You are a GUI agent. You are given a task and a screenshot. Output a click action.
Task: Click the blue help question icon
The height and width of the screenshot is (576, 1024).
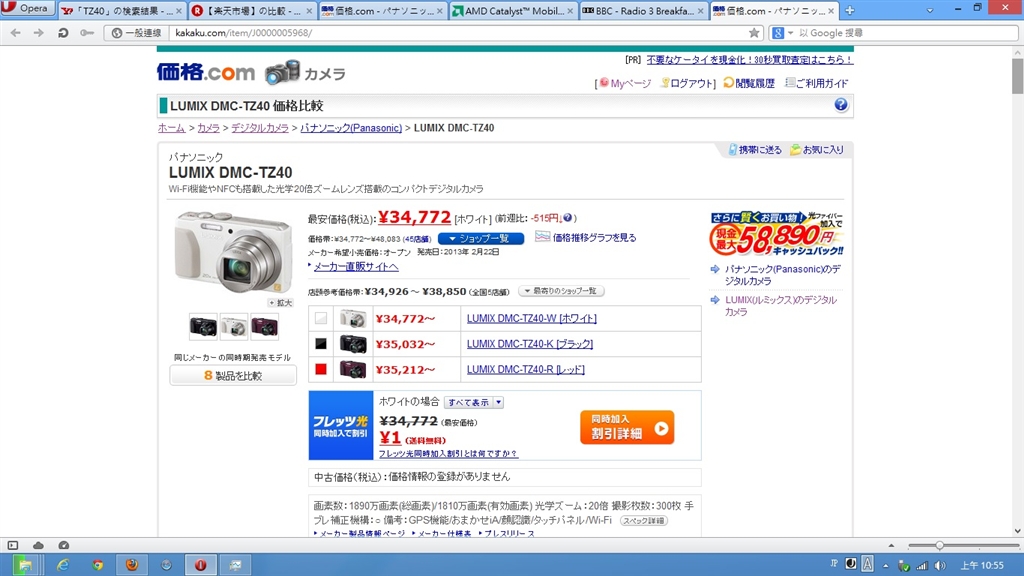click(x=840, y=104)
